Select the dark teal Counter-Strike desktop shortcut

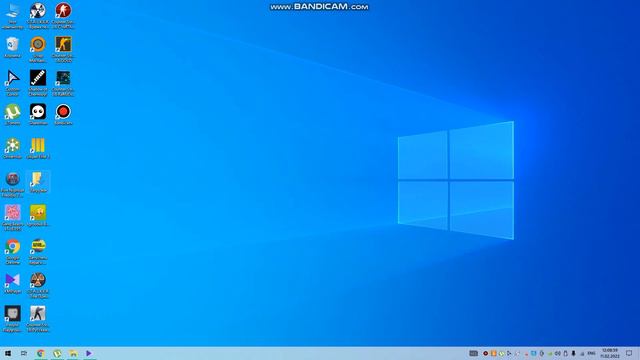pyautogui.click(x=63, y=83)
